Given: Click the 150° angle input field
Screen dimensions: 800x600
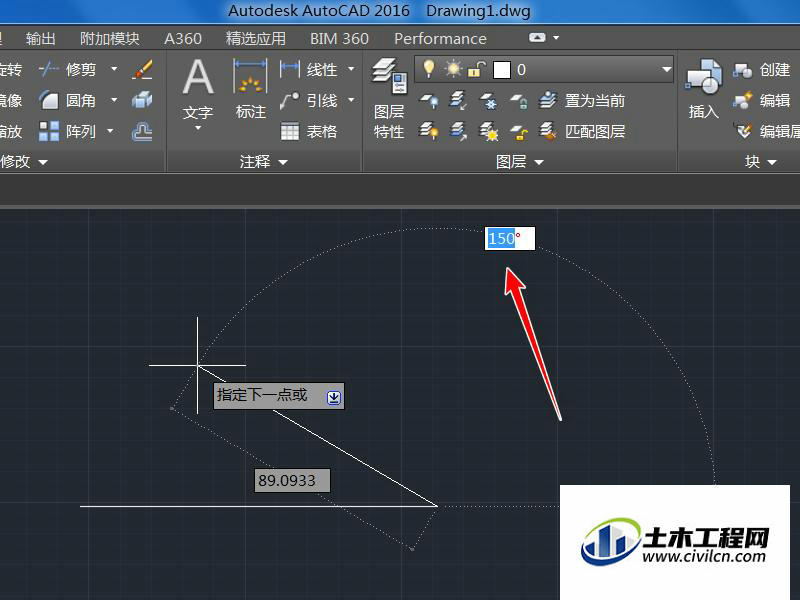Looking at the screenshot, I should (510, 238).
